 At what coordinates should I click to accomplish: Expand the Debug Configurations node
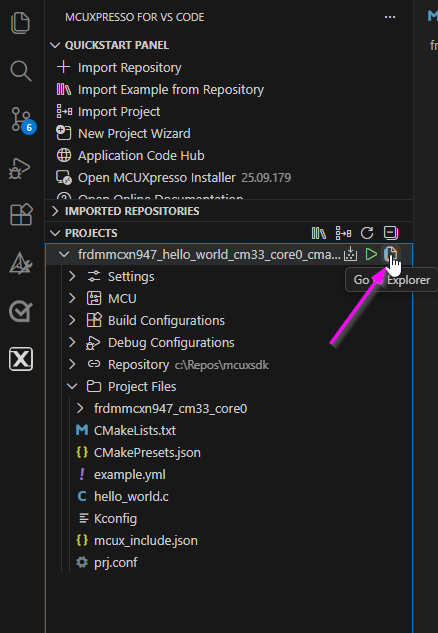coord(72,342)
